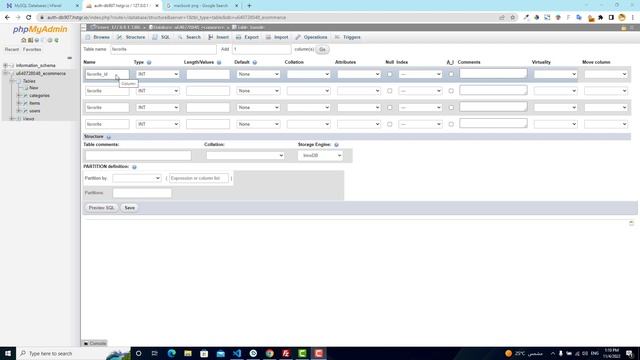640x360 pixels.
Task: Open the Browse tab
Action: [98, 37]
